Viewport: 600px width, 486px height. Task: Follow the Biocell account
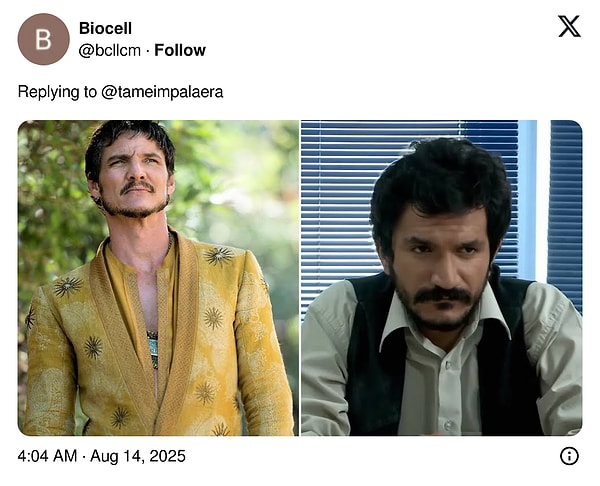[180, 50]
